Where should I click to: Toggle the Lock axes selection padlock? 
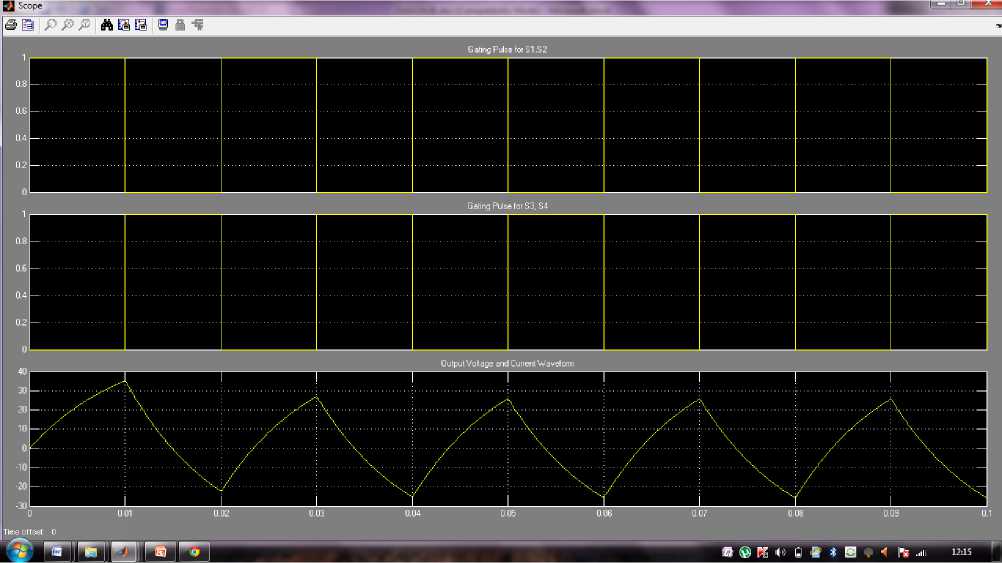pos(180,24)
